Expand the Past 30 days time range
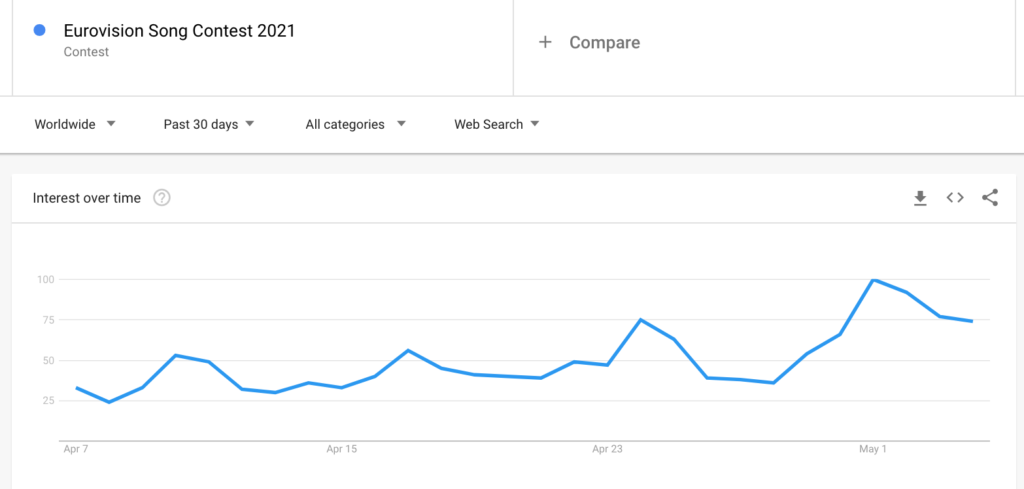This screenshot has width=1024, height=489. pyautogui.click(x=208, y=124)
